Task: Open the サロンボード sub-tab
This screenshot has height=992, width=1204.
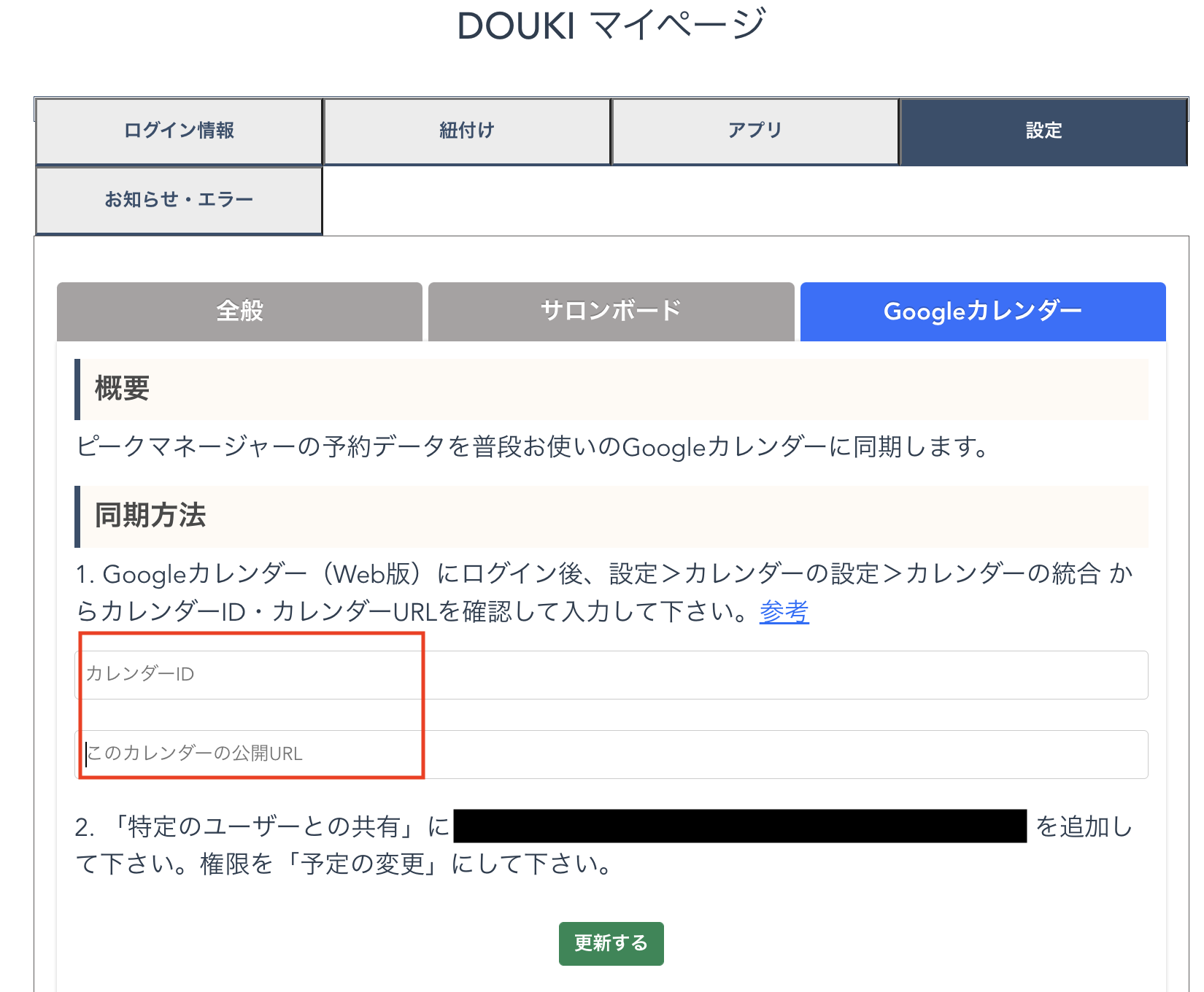Action: click(611, 311)
